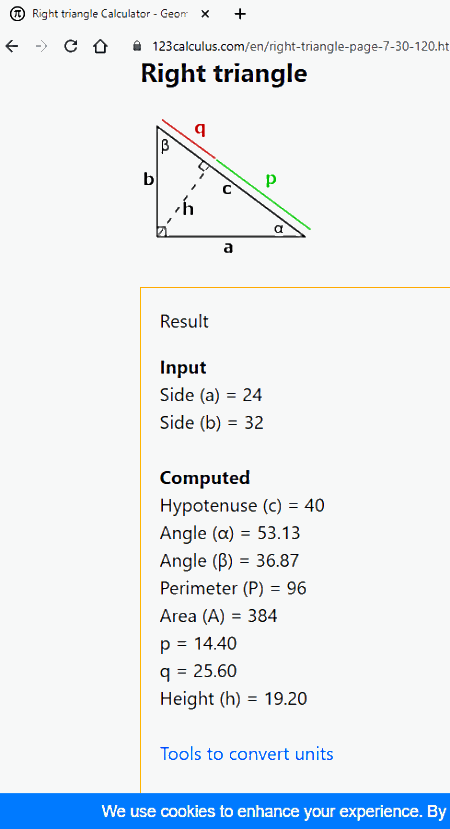Image resolution: width=450 pixels, height=829 pixels.
Task: Open the Tools to convert units link
Action: [246, 753]
